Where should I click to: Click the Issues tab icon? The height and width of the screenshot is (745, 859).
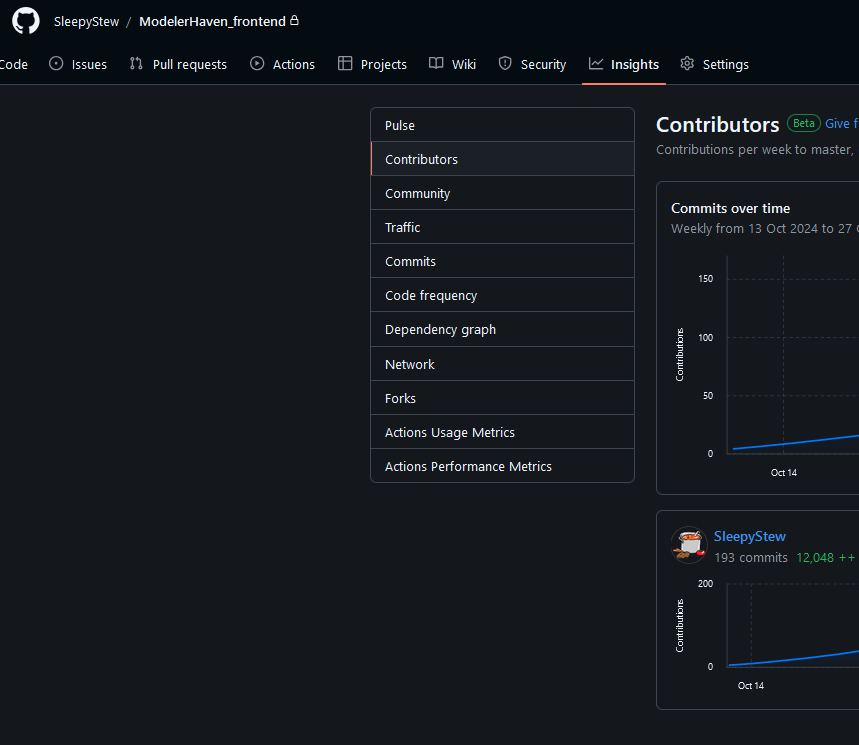tap(56, 64)
